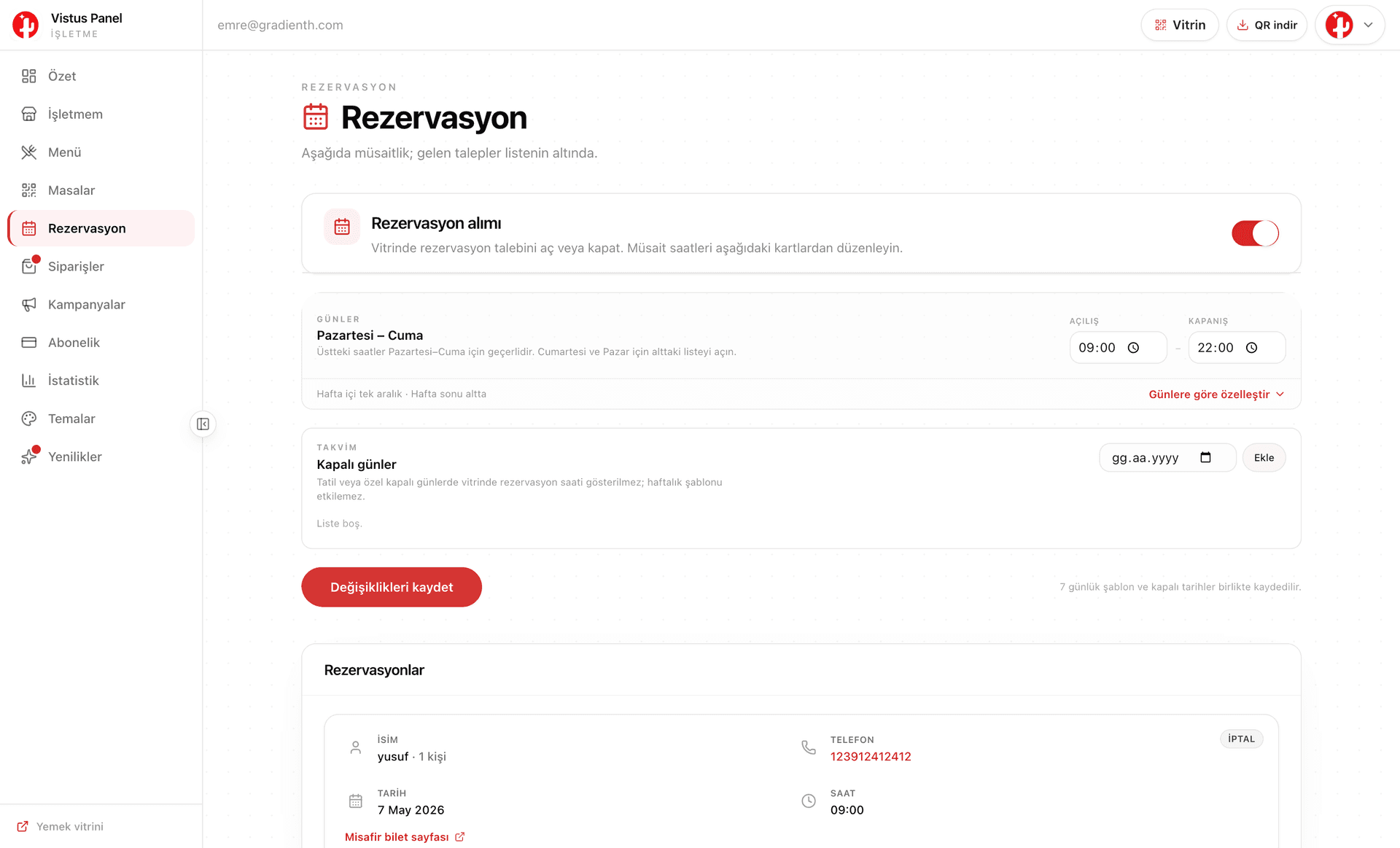Image resolution: width=1400 pixels, height=848 pixels.
Task: Toggle the Rezervasyon alımı switch
Action: 1255,233
